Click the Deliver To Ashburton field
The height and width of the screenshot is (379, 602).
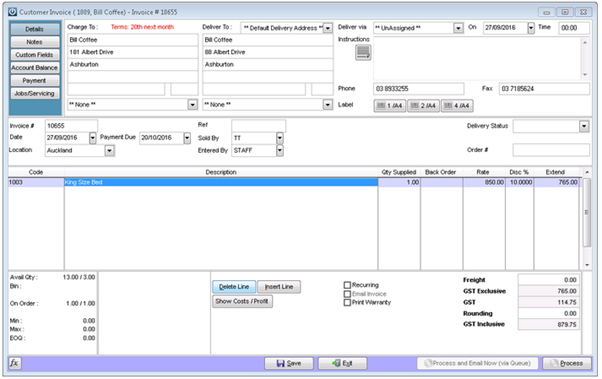(268, 65)
